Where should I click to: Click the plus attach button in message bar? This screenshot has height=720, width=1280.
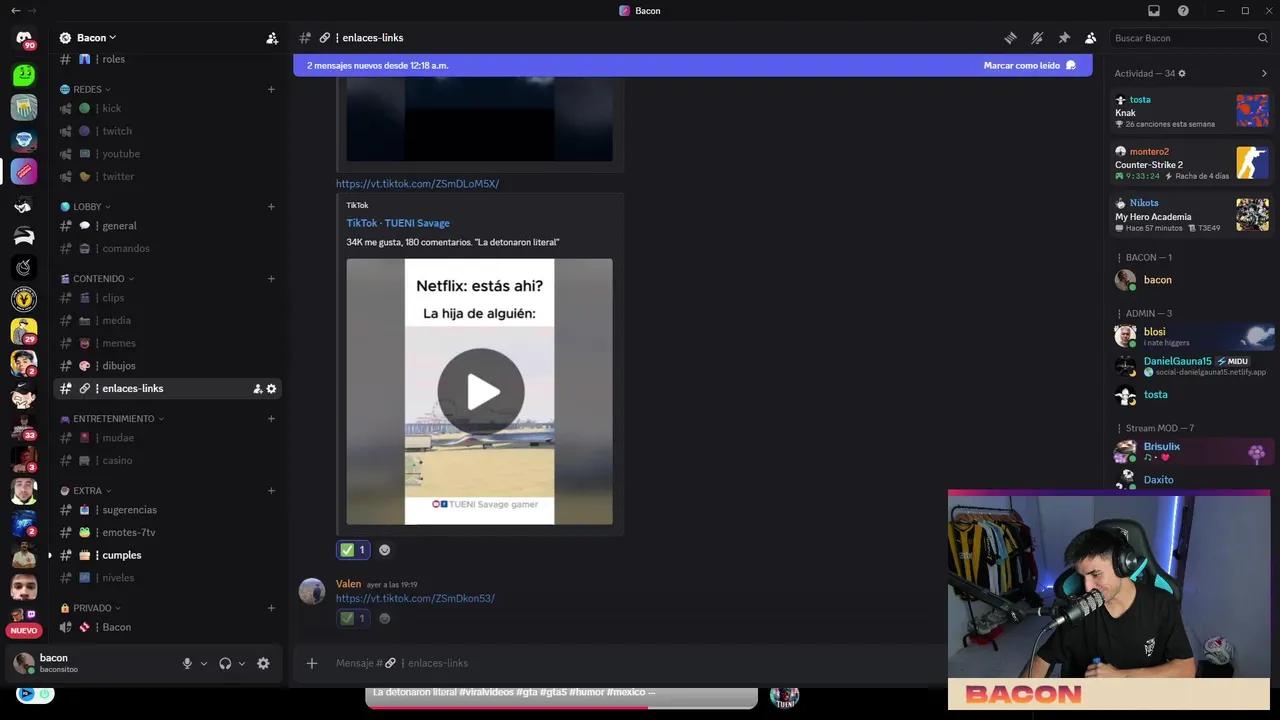(312, 663)
